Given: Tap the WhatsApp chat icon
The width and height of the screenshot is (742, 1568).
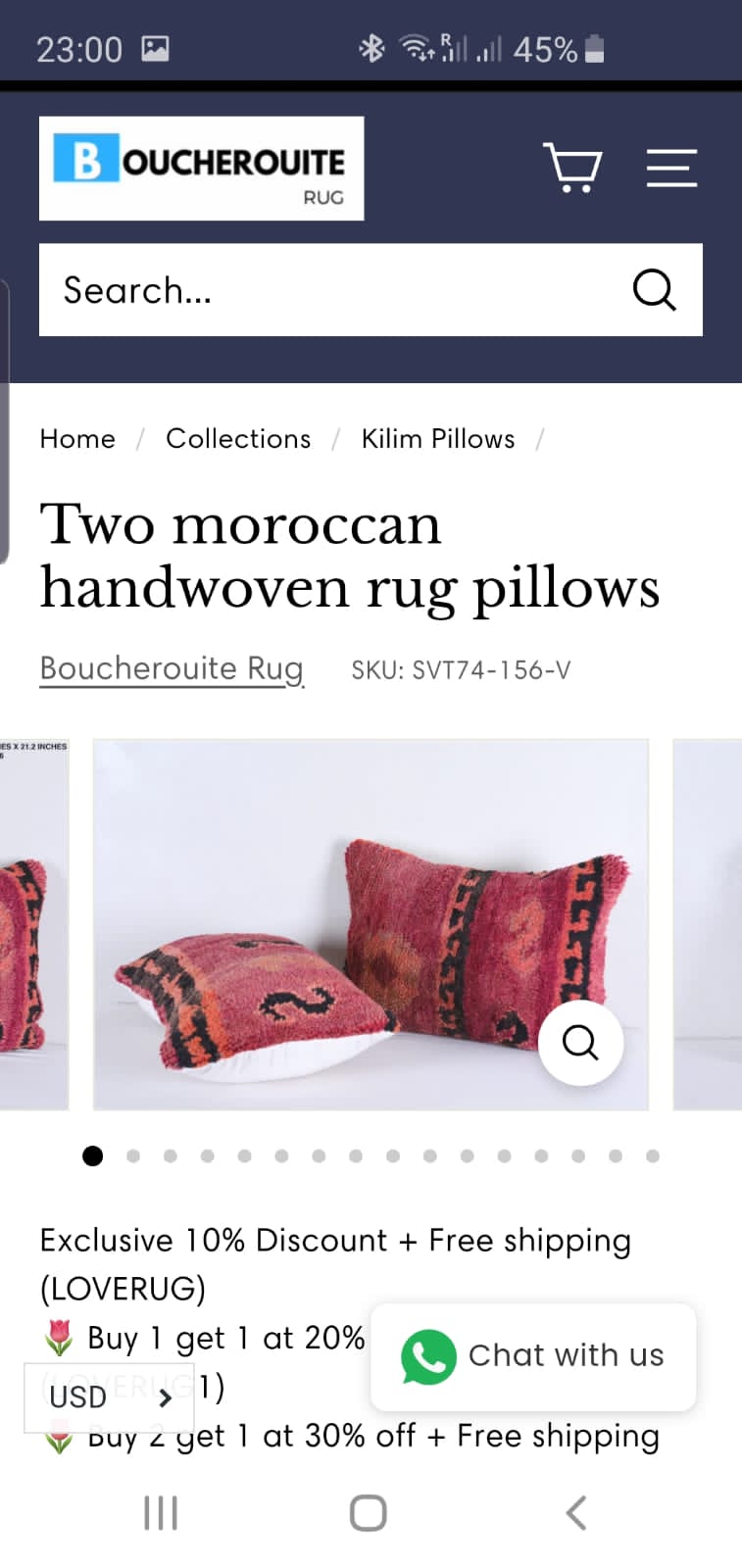Looking at the screenshot, I should click(x=428, y=1356).
